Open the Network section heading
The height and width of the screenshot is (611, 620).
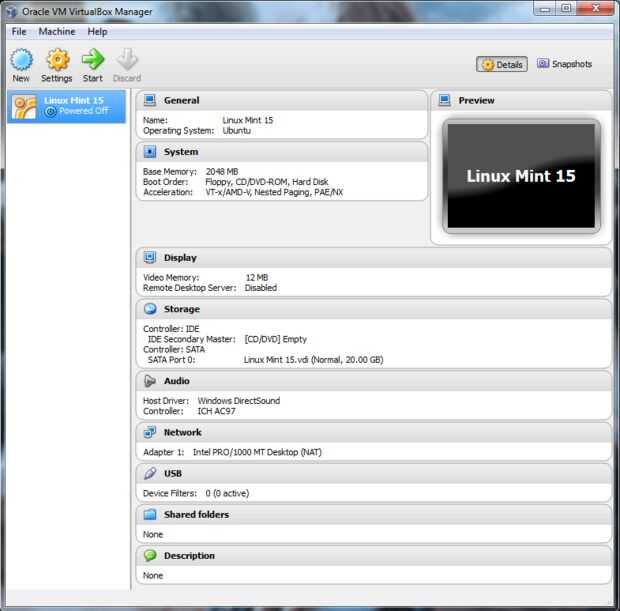pyautogui.click(x=183, y=433)
